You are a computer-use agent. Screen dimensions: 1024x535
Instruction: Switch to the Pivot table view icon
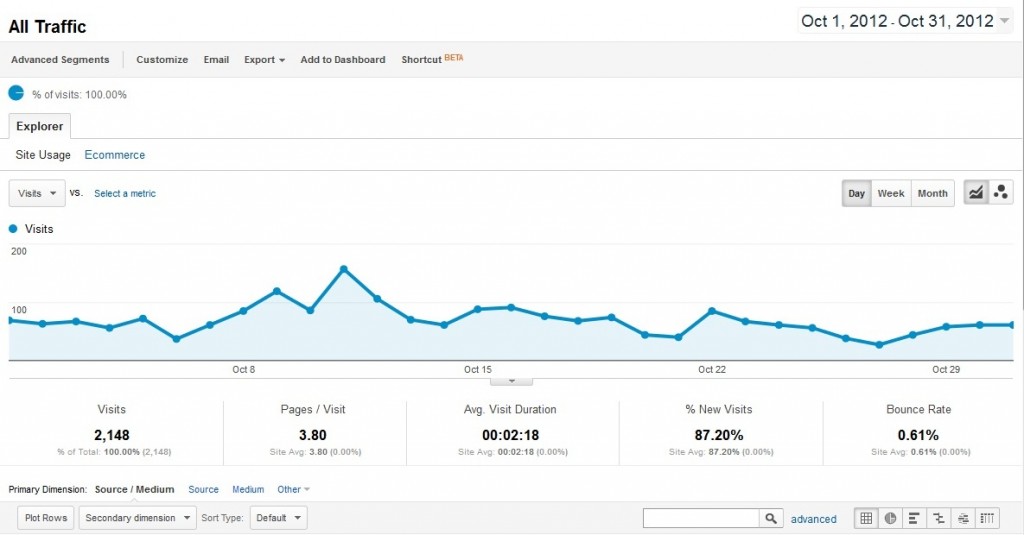(x=987, y=518)
